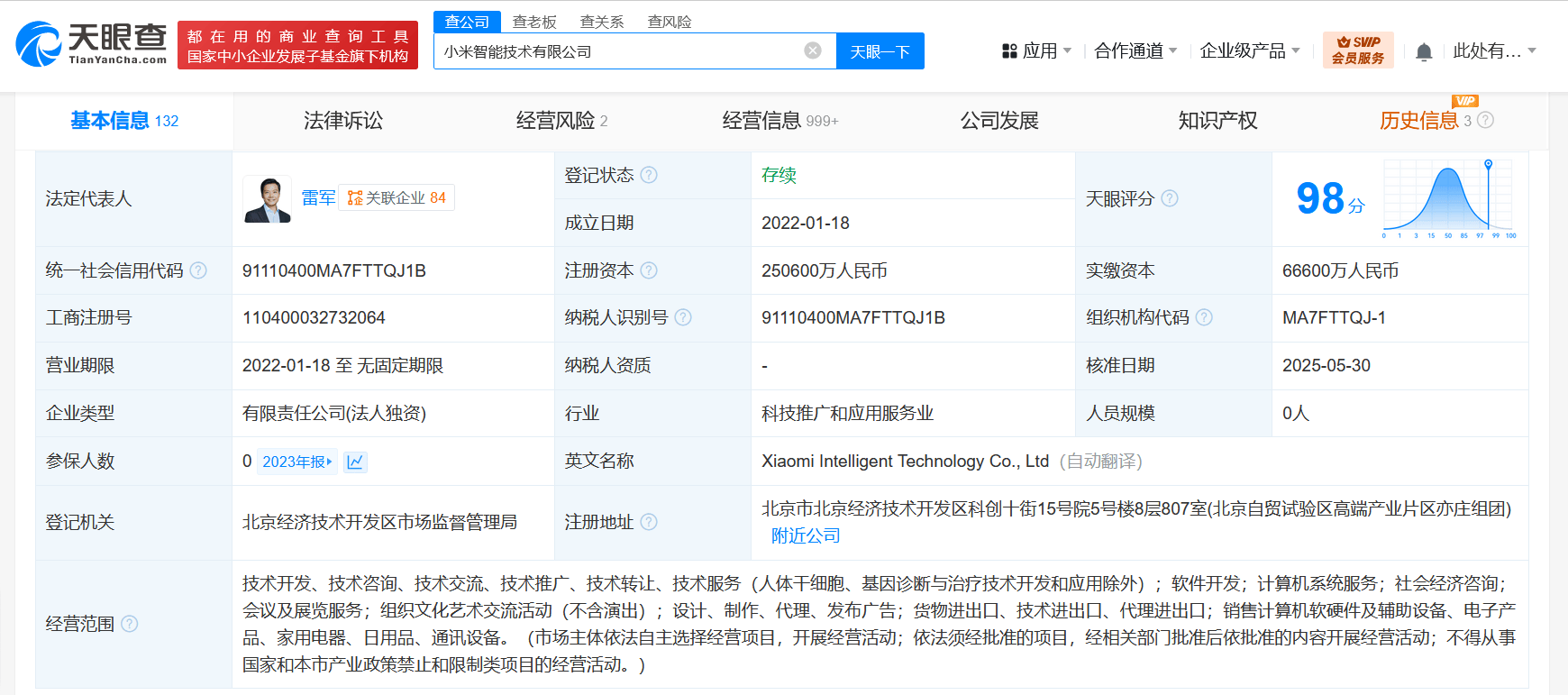Click the help icon next to 经营范围
This screenshot has height=695, width=1568.
pos(130,624)
